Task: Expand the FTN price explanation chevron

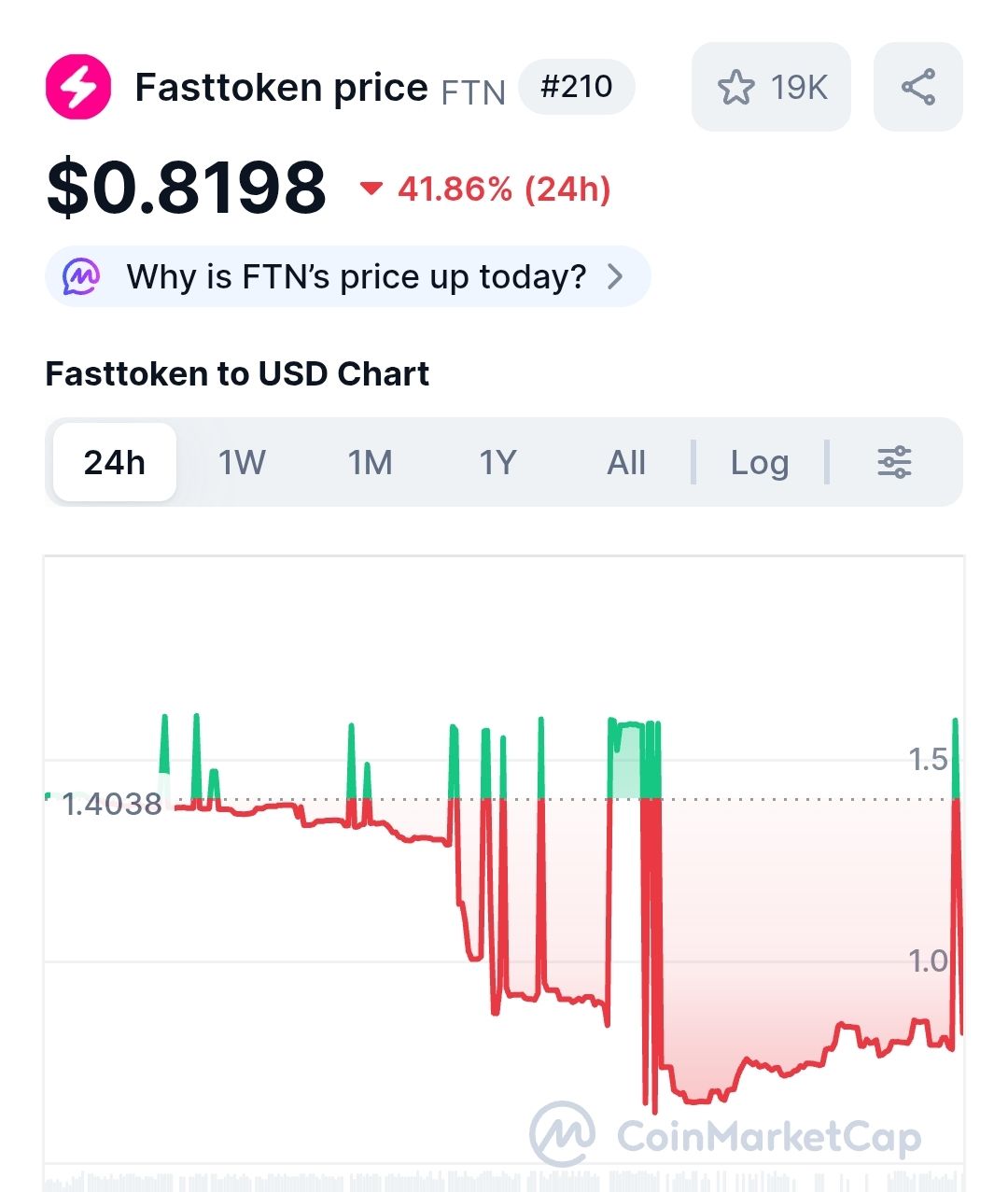Action: point(615,276)
